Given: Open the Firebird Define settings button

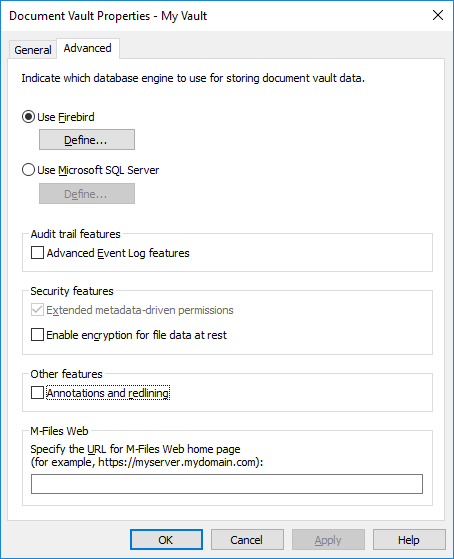Looking at the screenshot, I should [x=87, y=140].
